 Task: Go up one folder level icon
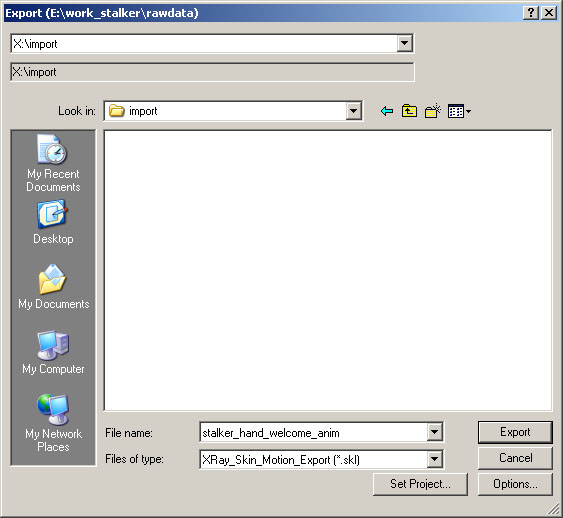[409, 111]
